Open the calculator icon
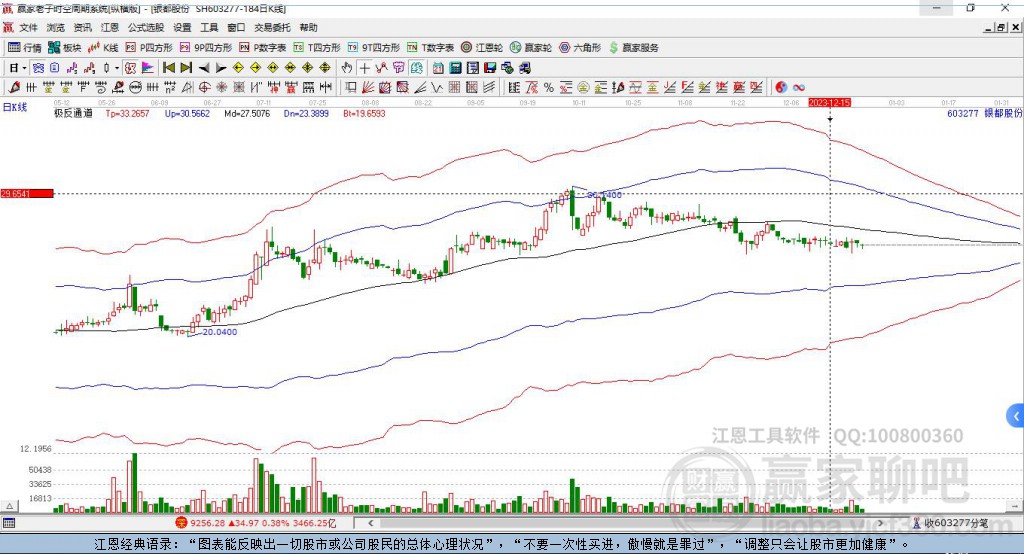This screenshot has height=554, width=1024. (x=455, y=68)
